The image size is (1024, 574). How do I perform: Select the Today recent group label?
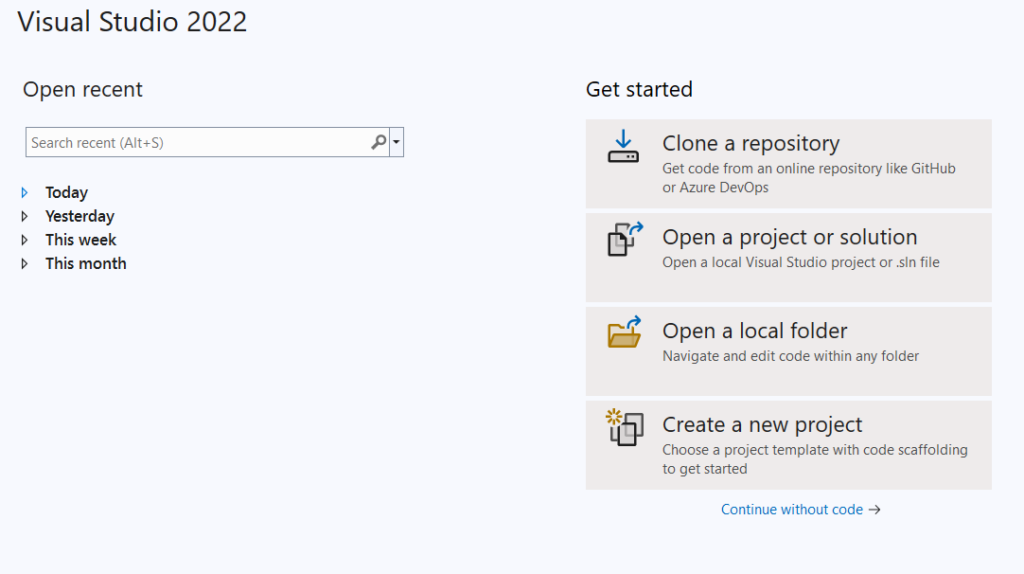tap(66, 193)
